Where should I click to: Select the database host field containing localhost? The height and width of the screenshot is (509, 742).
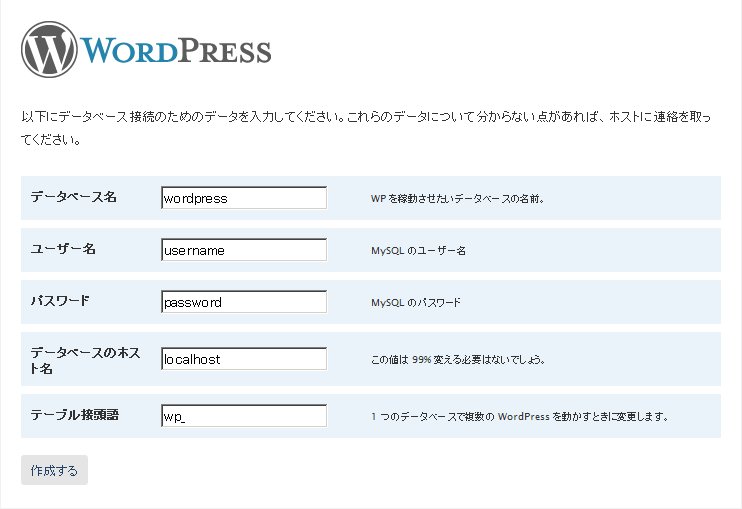tap(244, 359)
